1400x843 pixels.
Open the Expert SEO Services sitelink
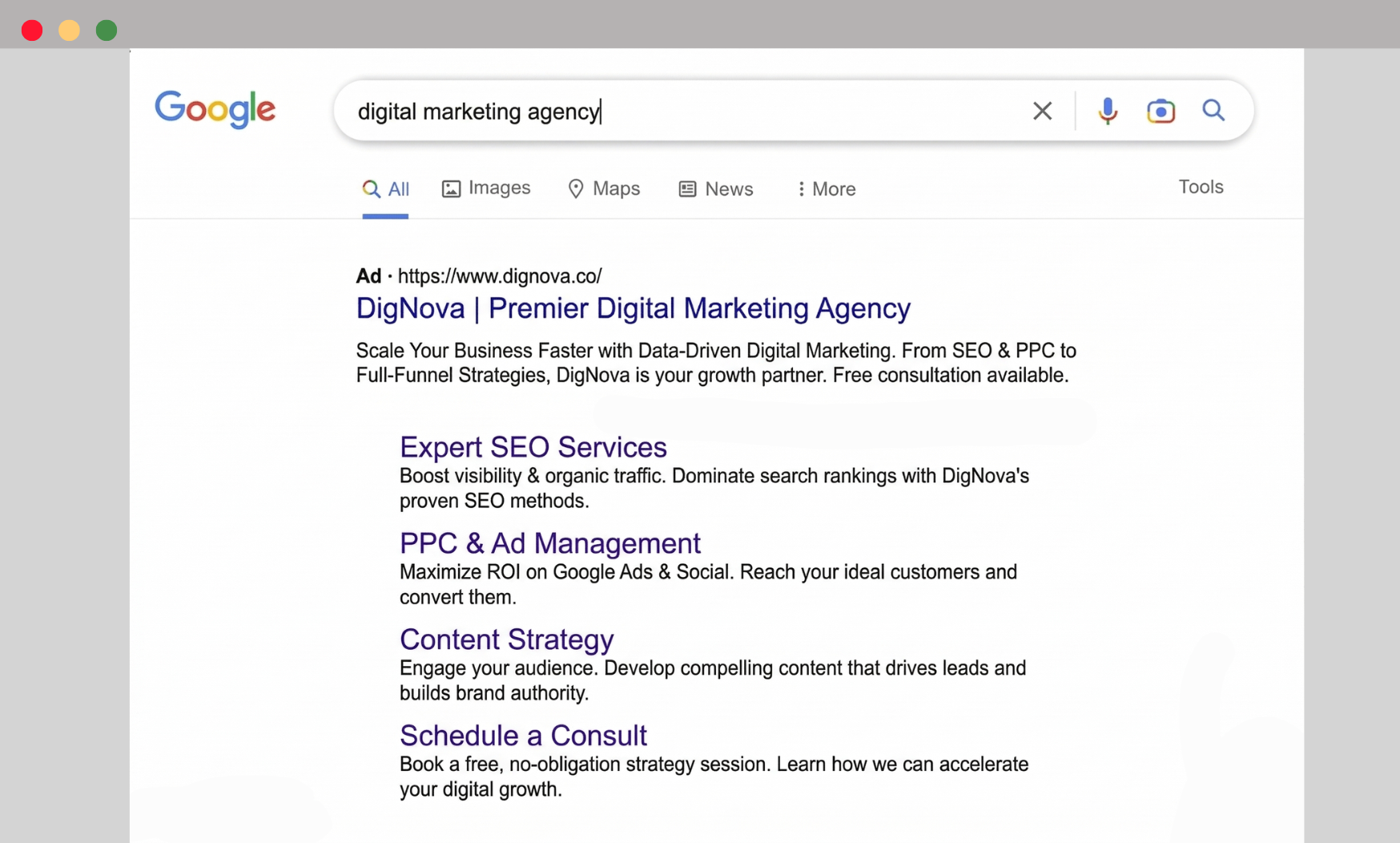[533, 447]
